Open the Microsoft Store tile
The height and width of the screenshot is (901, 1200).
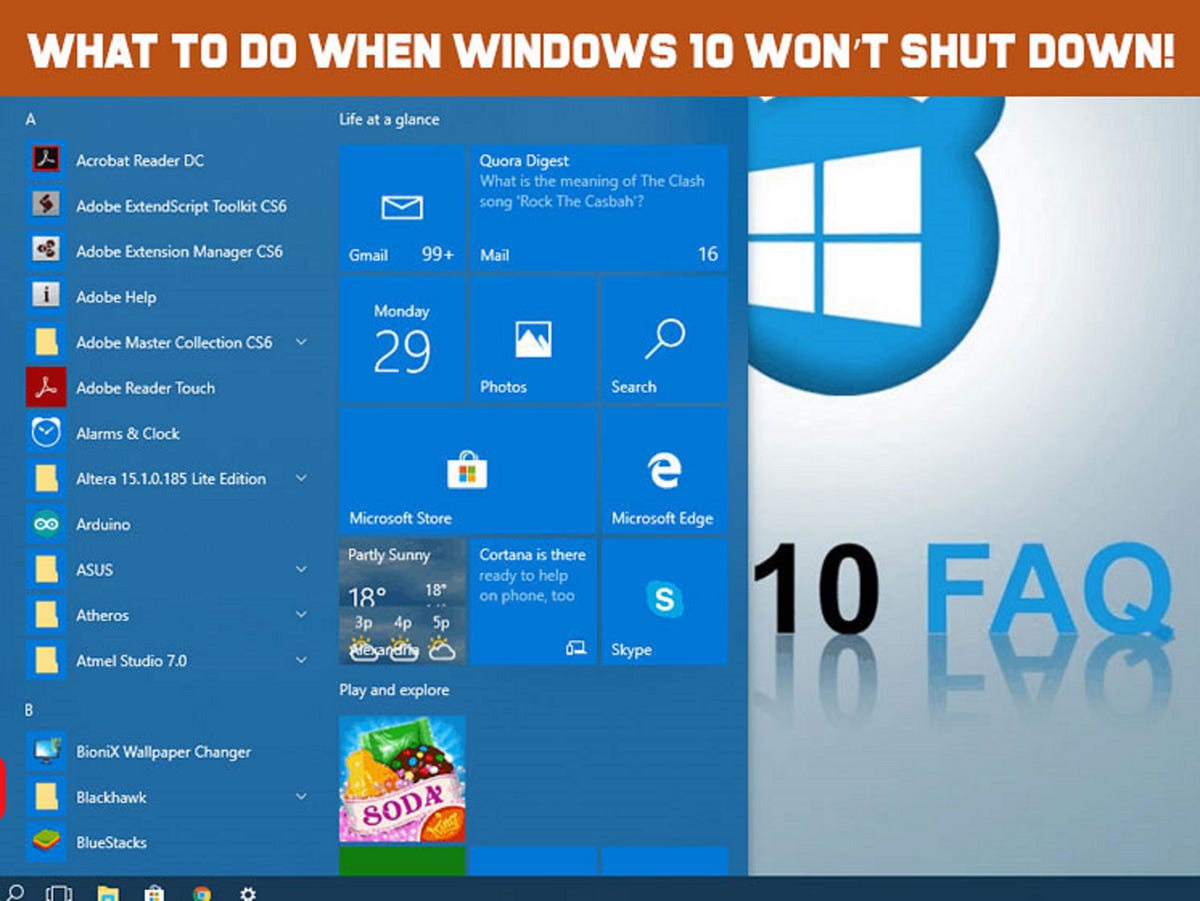coord(466,470)
